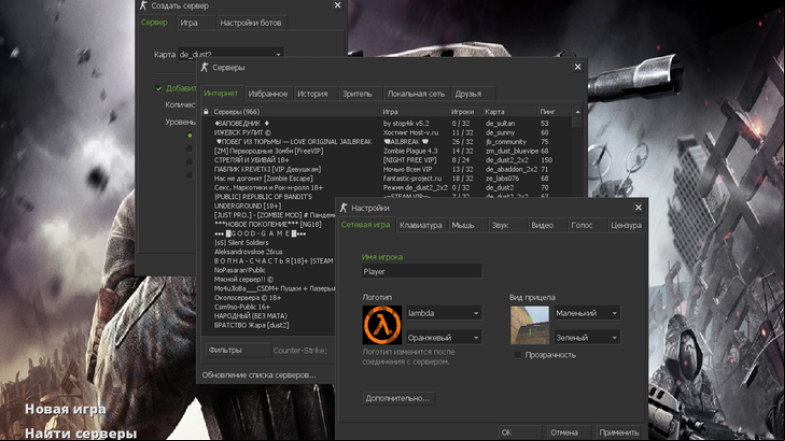Open the Маленький crosshair size dropdown
The height and width of the screenshot is (441, 785).
tap(587, 313)
